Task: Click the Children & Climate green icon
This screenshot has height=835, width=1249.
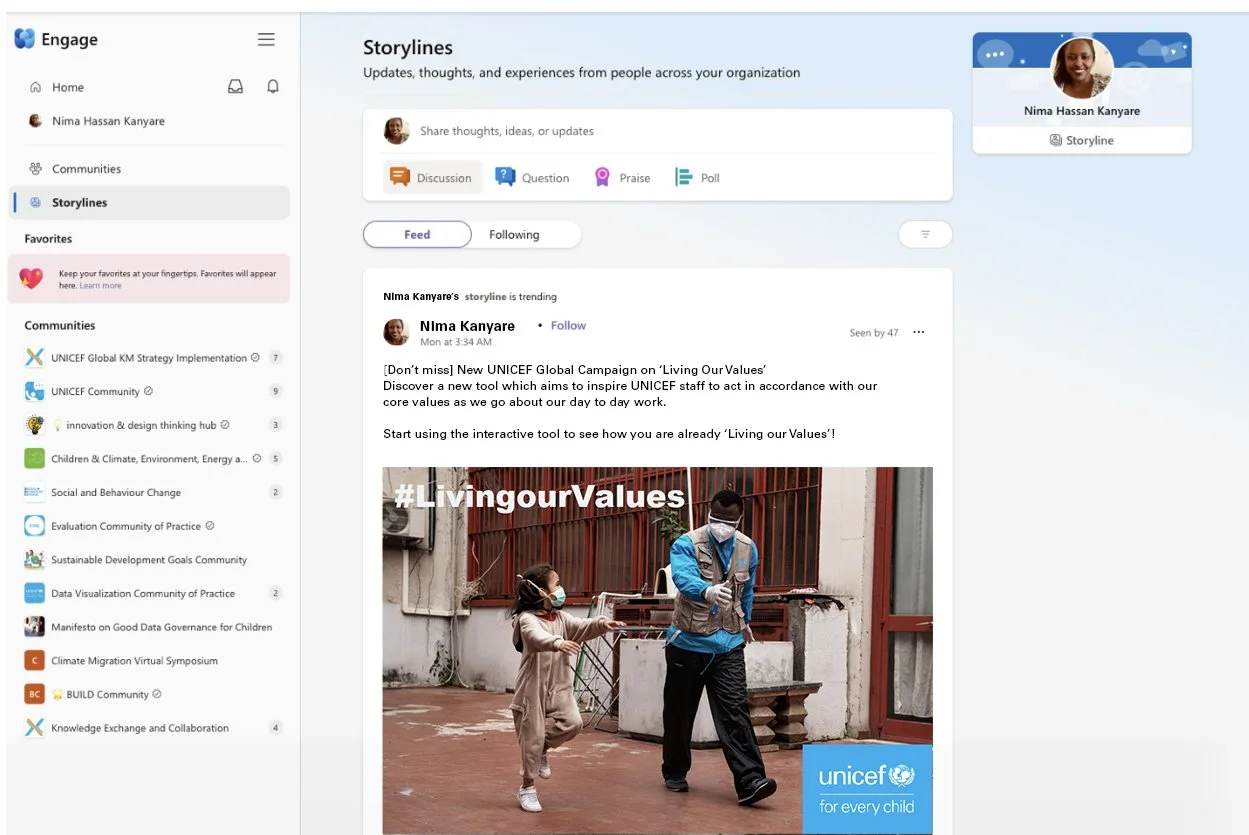Action: coord(34,459)
